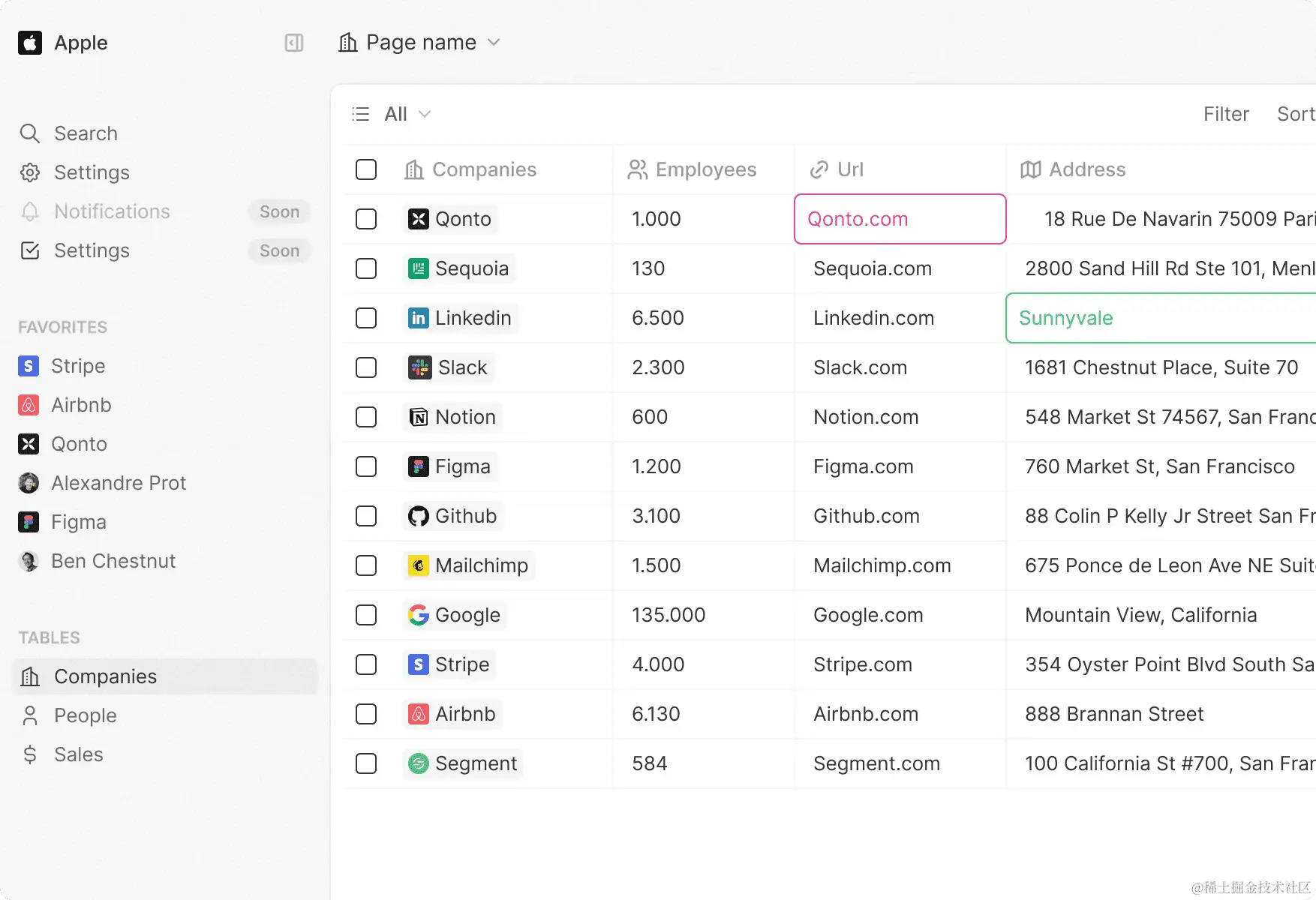Click the Qonto.com Url cell
Screen dimensions: 1316x900
coord(900,219)
